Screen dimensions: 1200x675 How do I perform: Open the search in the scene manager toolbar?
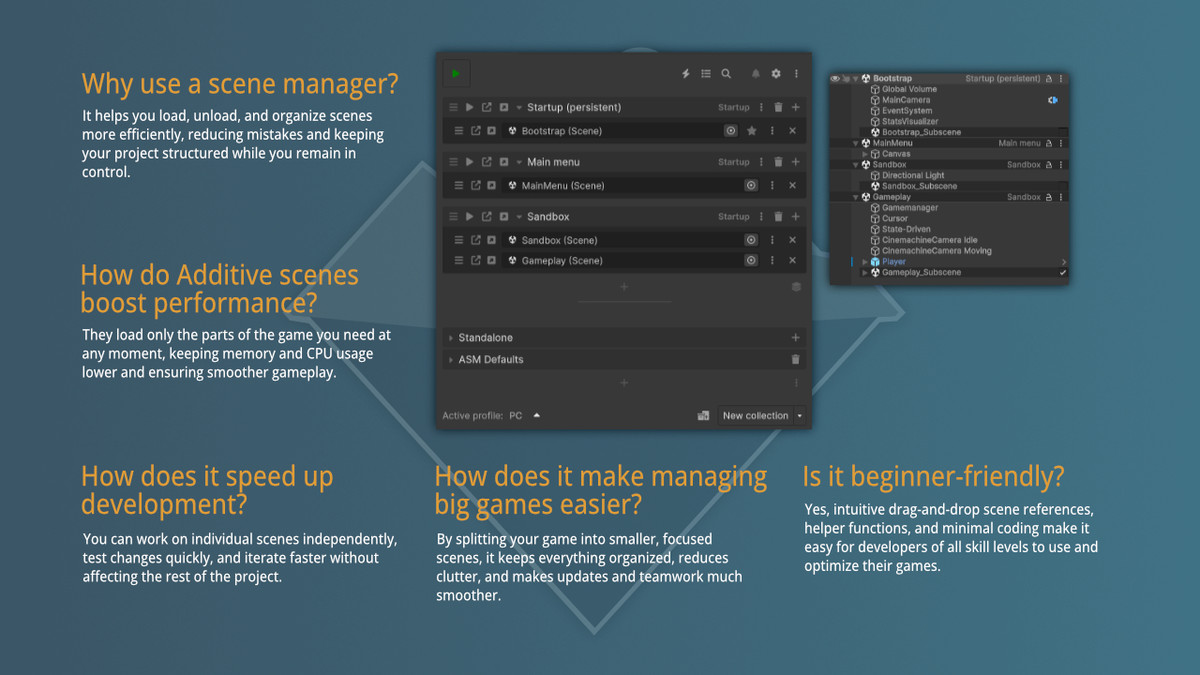pos(726,75)
